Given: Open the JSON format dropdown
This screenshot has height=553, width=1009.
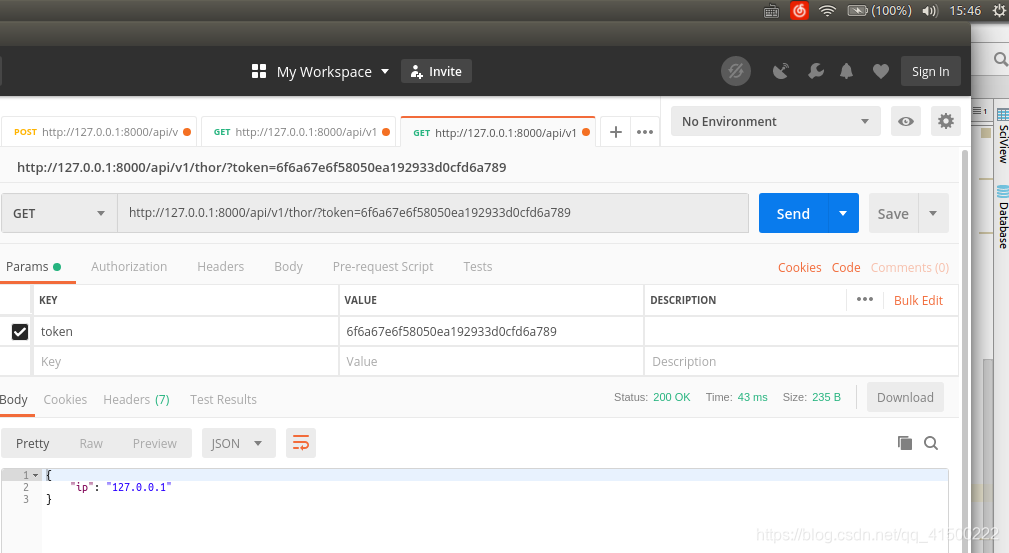Looking at the screenshot, I should 239,443.
